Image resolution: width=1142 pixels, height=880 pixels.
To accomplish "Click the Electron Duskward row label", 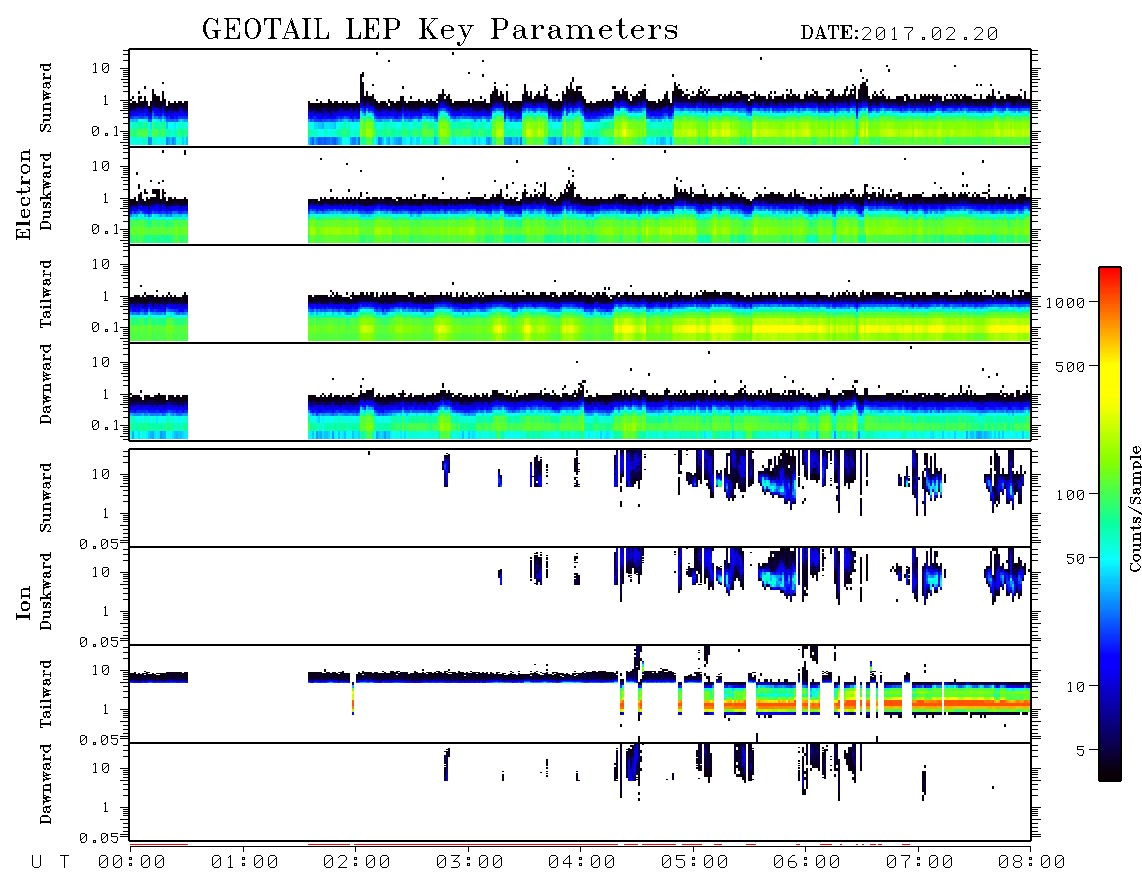I will click(46, 191).
